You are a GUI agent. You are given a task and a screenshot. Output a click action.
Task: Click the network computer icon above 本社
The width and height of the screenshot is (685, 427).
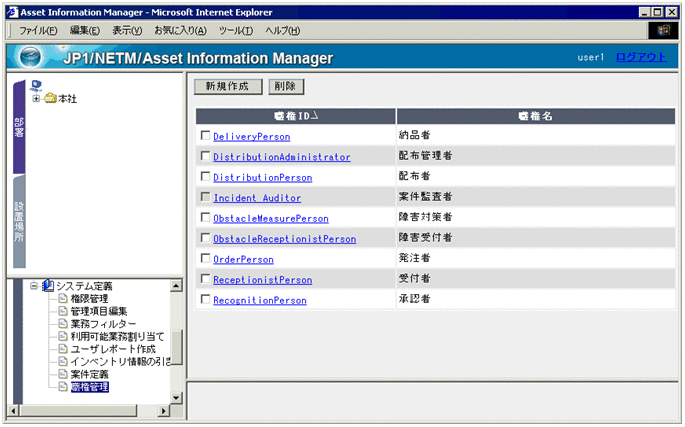click(x=36, y=85)
